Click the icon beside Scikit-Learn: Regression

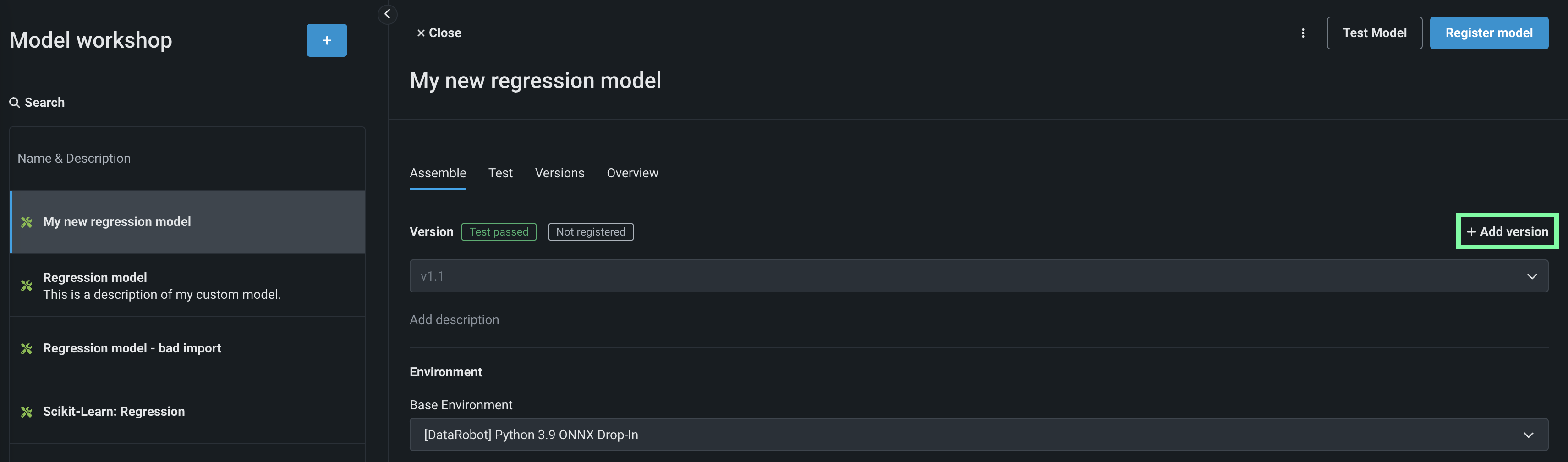click(x=27, y=412)
